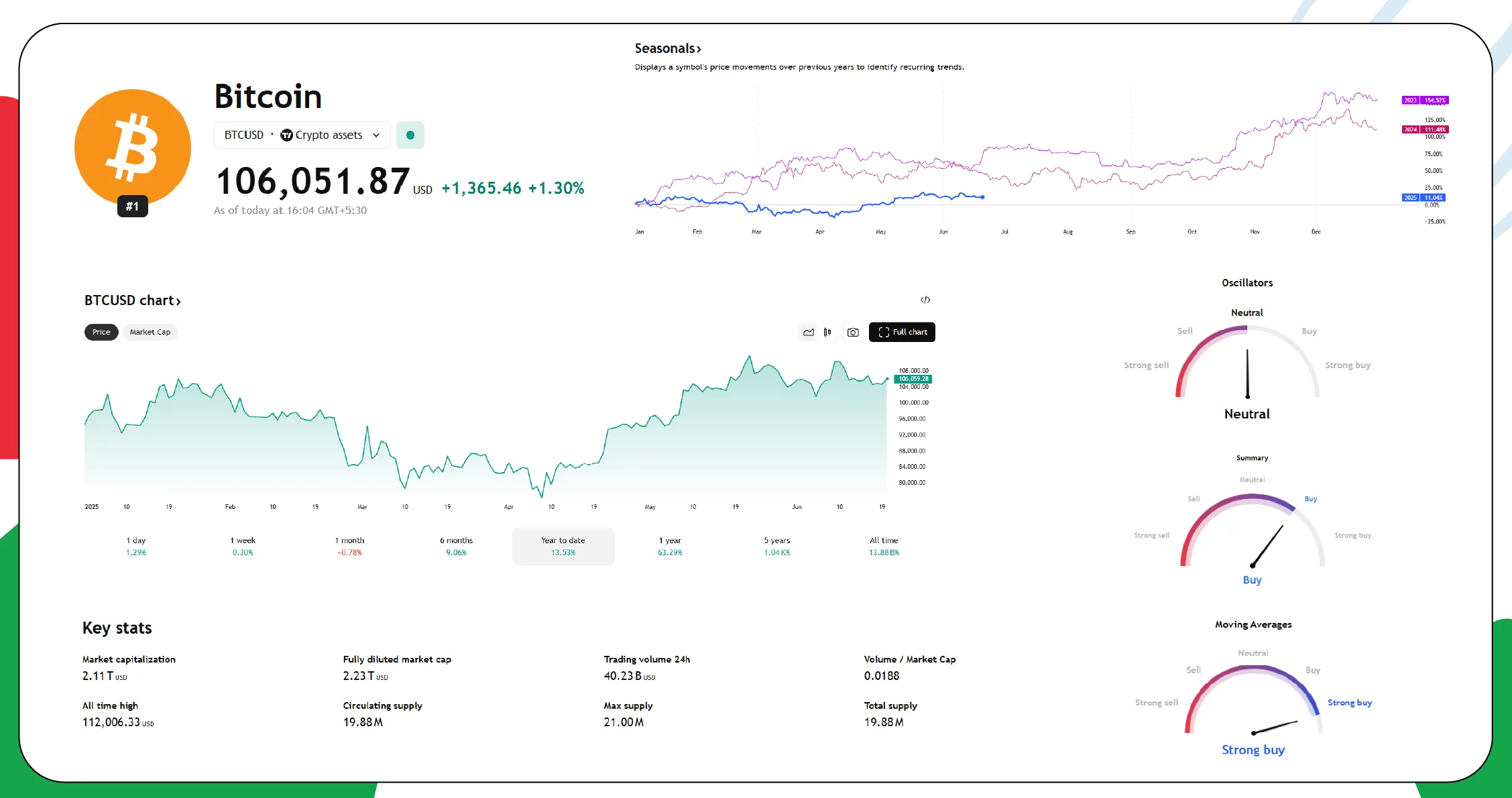The width and height of the screenshot is (1512, 798).
Task: Click the All time high value 112,006.33
Action: click(118, 722)
